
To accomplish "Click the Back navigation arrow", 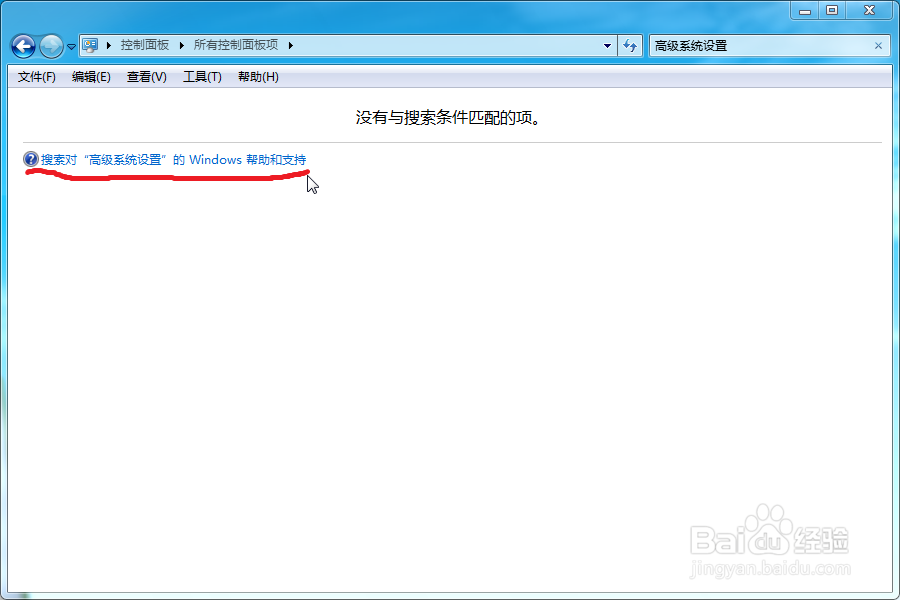I will click(x=22, y=45).
